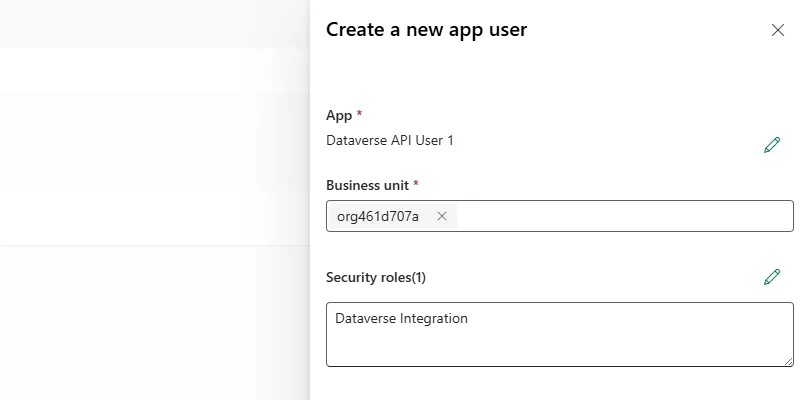Edit Security roles using the pencil icon
The image size is (810, 400).
pyautogui.click(x=772, y=277)
